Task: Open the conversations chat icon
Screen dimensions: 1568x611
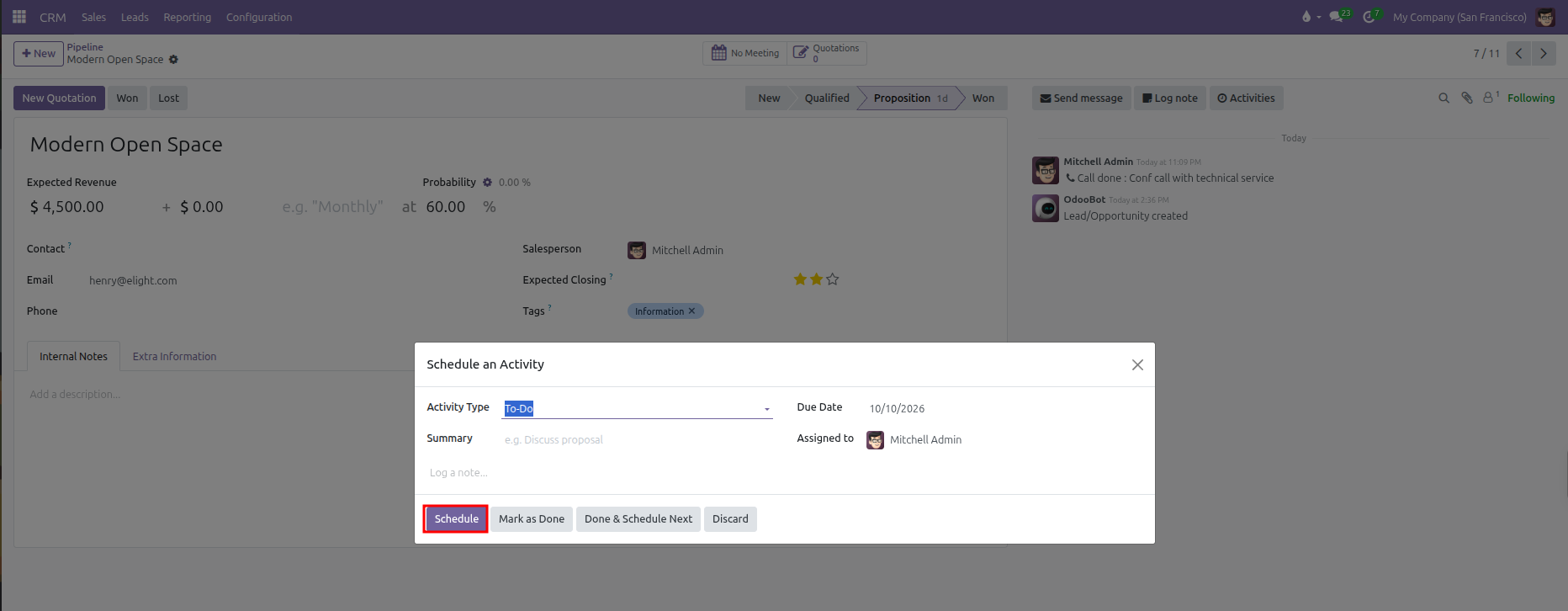Action: 1336,17
